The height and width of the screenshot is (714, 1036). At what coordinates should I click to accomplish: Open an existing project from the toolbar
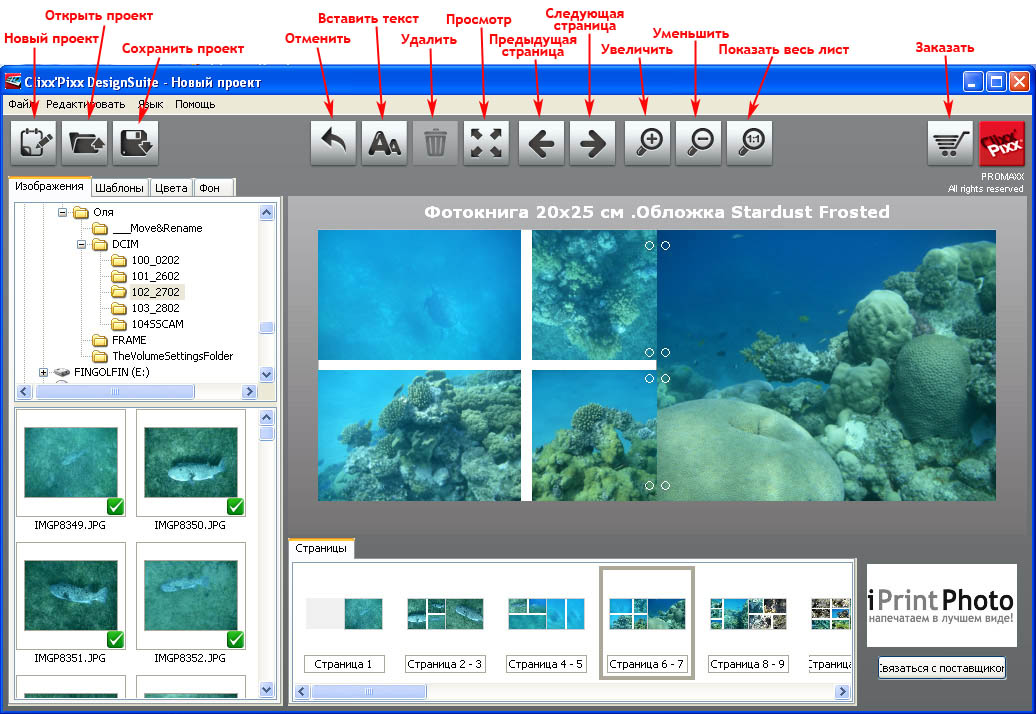85,143
